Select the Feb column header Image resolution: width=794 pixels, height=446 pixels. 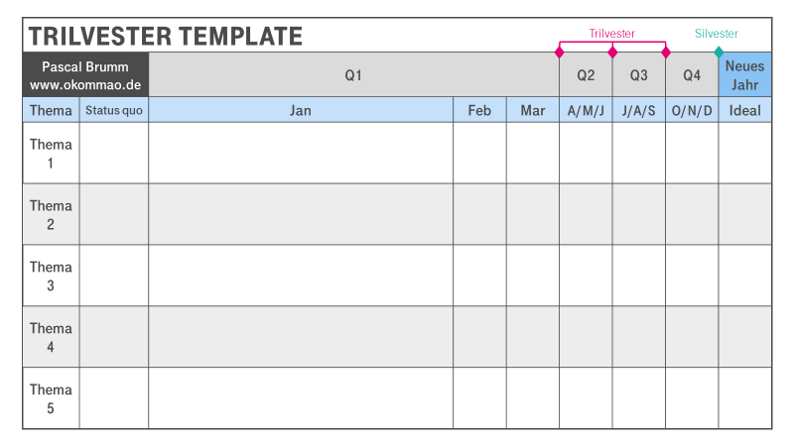[x=479, y=110]
